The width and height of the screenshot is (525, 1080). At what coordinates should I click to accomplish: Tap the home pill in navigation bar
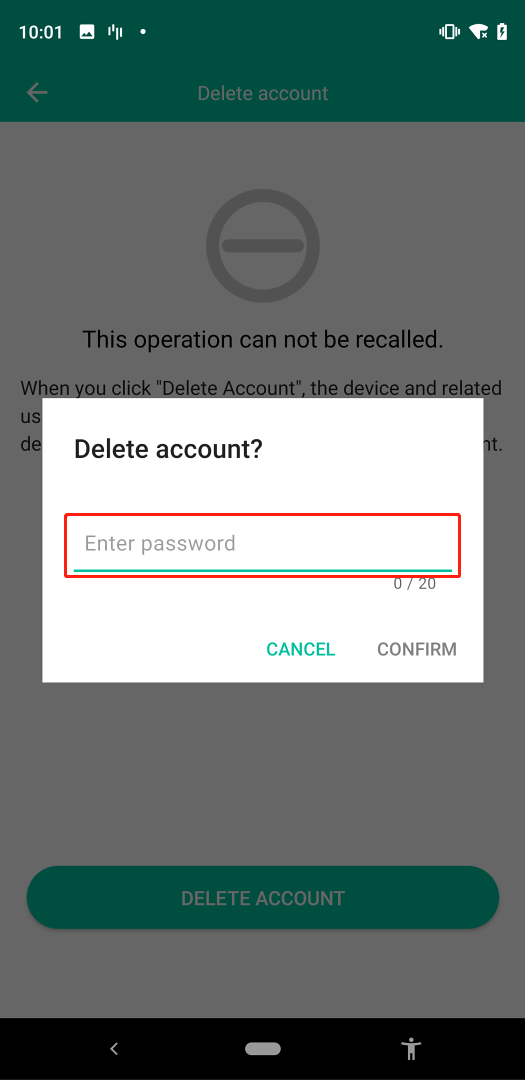pos(262,1049)
